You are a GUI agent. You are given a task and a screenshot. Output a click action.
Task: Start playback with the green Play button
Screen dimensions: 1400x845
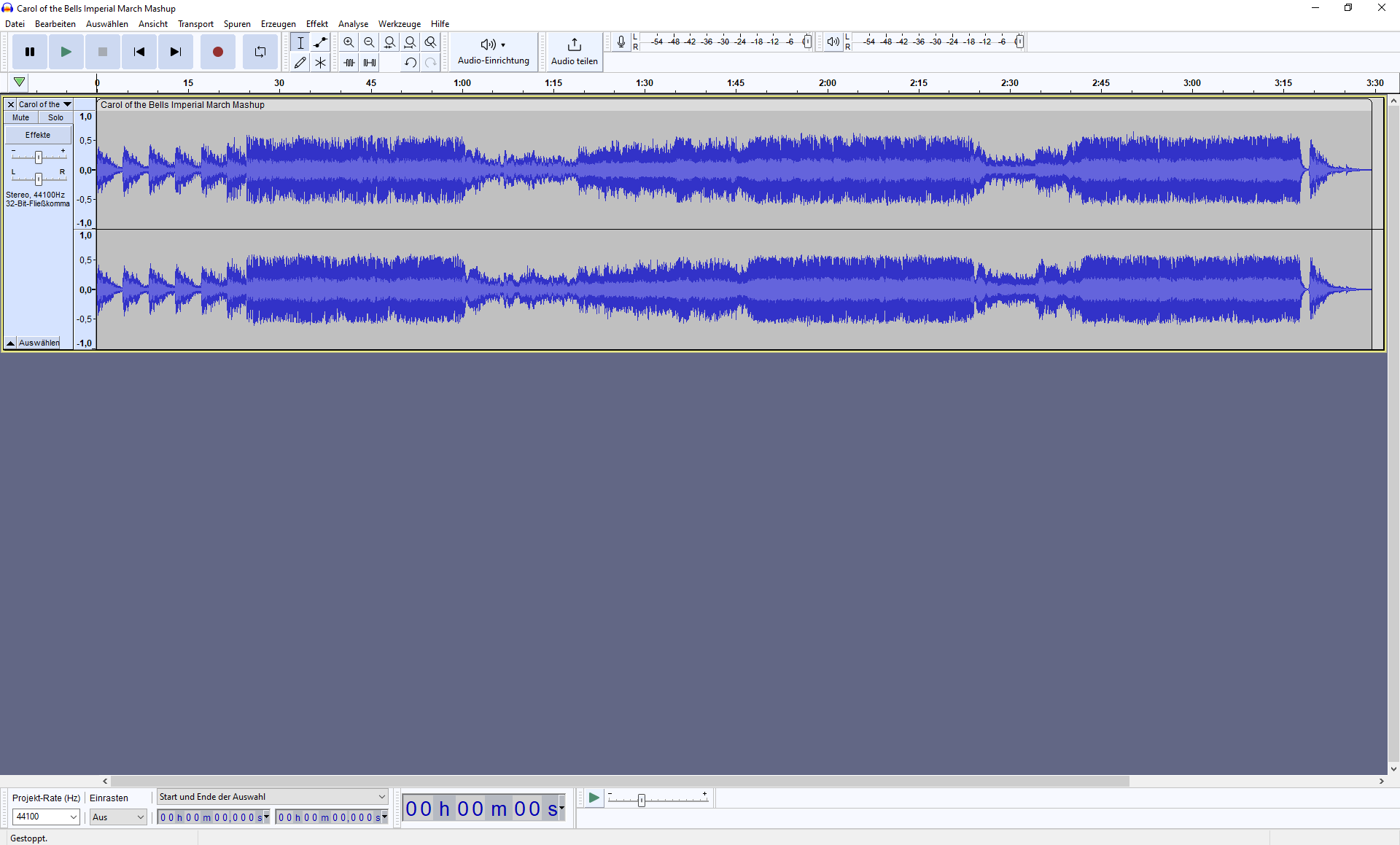66,52
